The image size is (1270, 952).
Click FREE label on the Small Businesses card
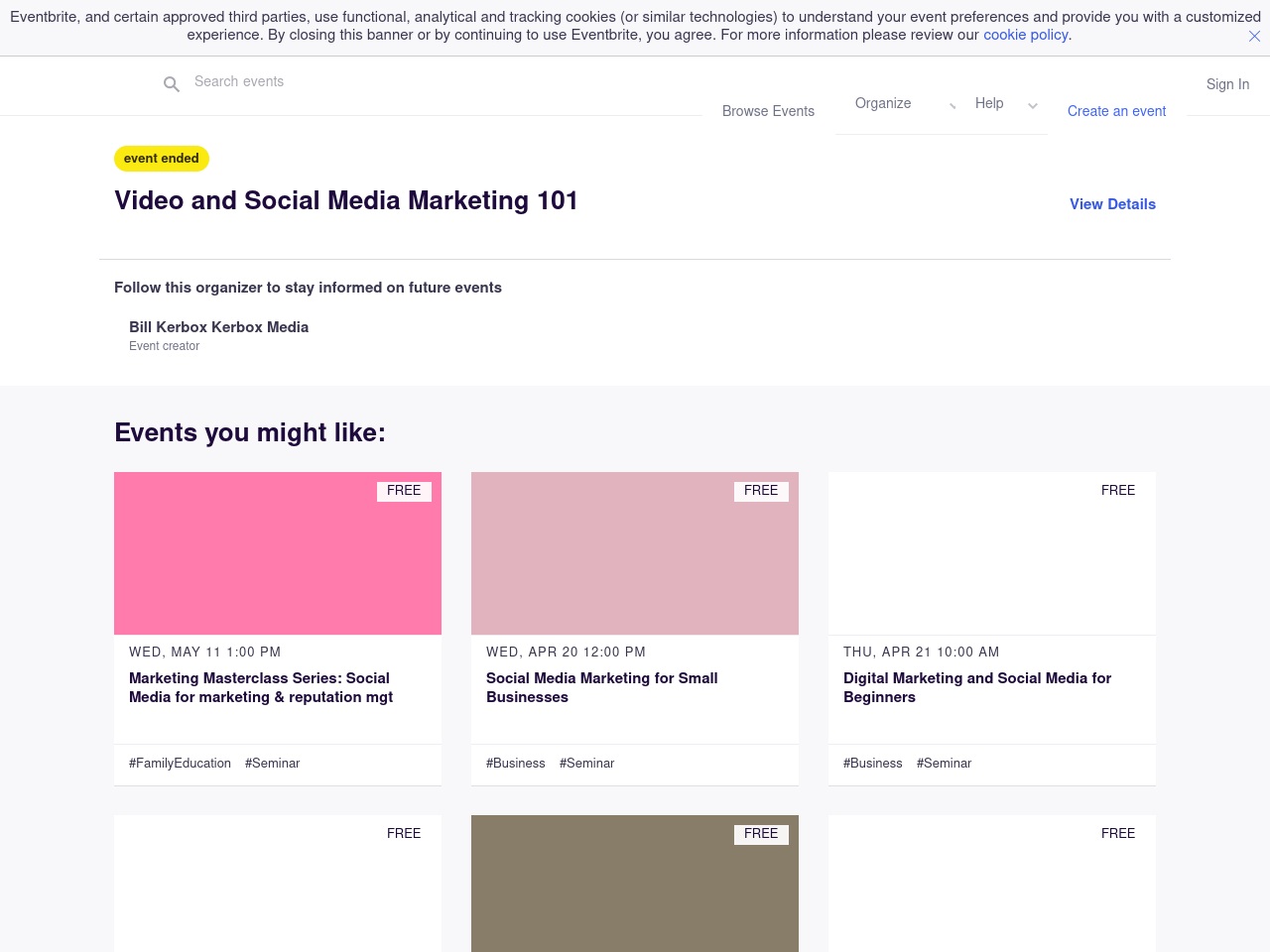pos(761,491)
